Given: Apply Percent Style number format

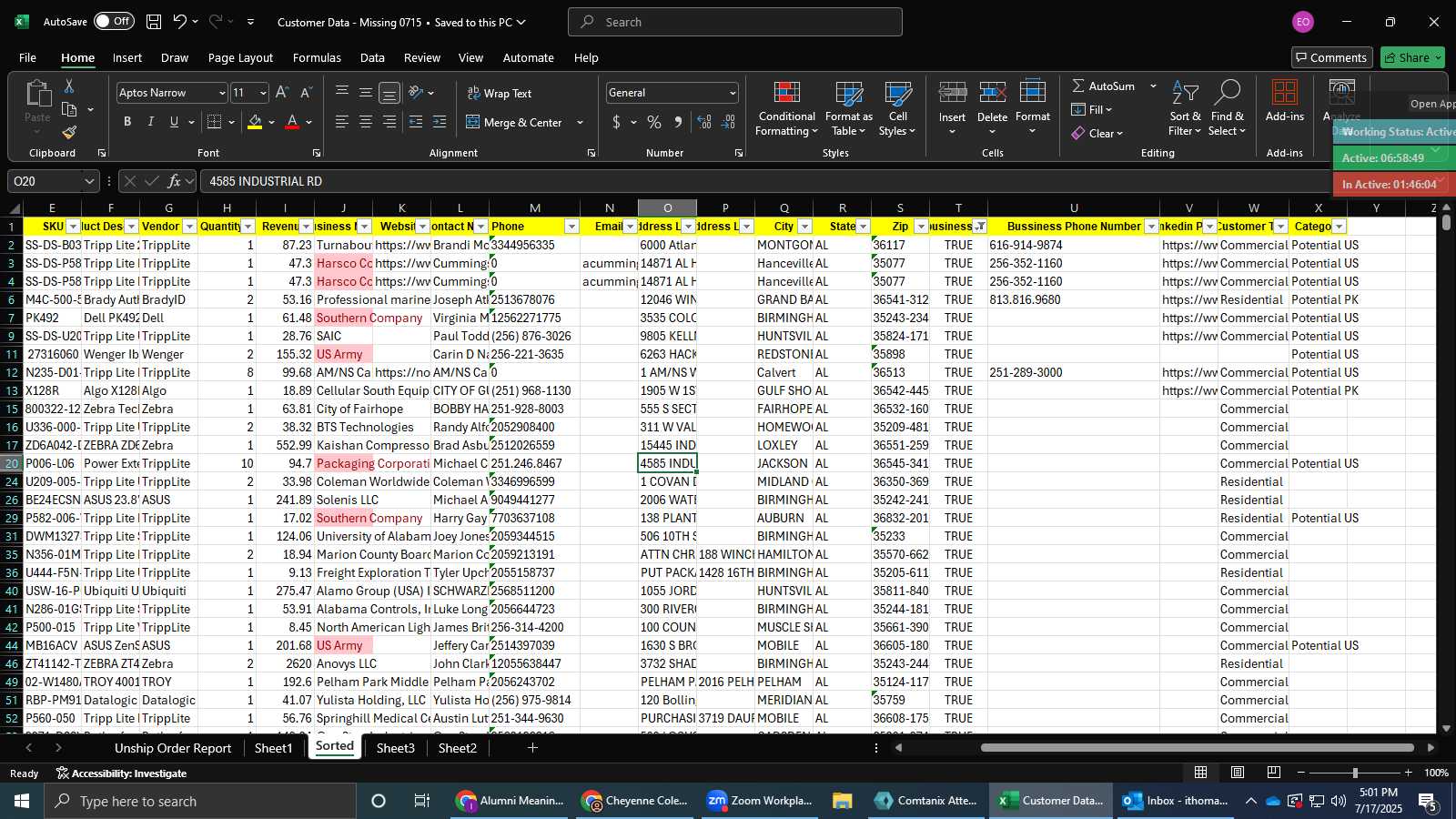Looking at the screenshot, I should coord(654,122).
